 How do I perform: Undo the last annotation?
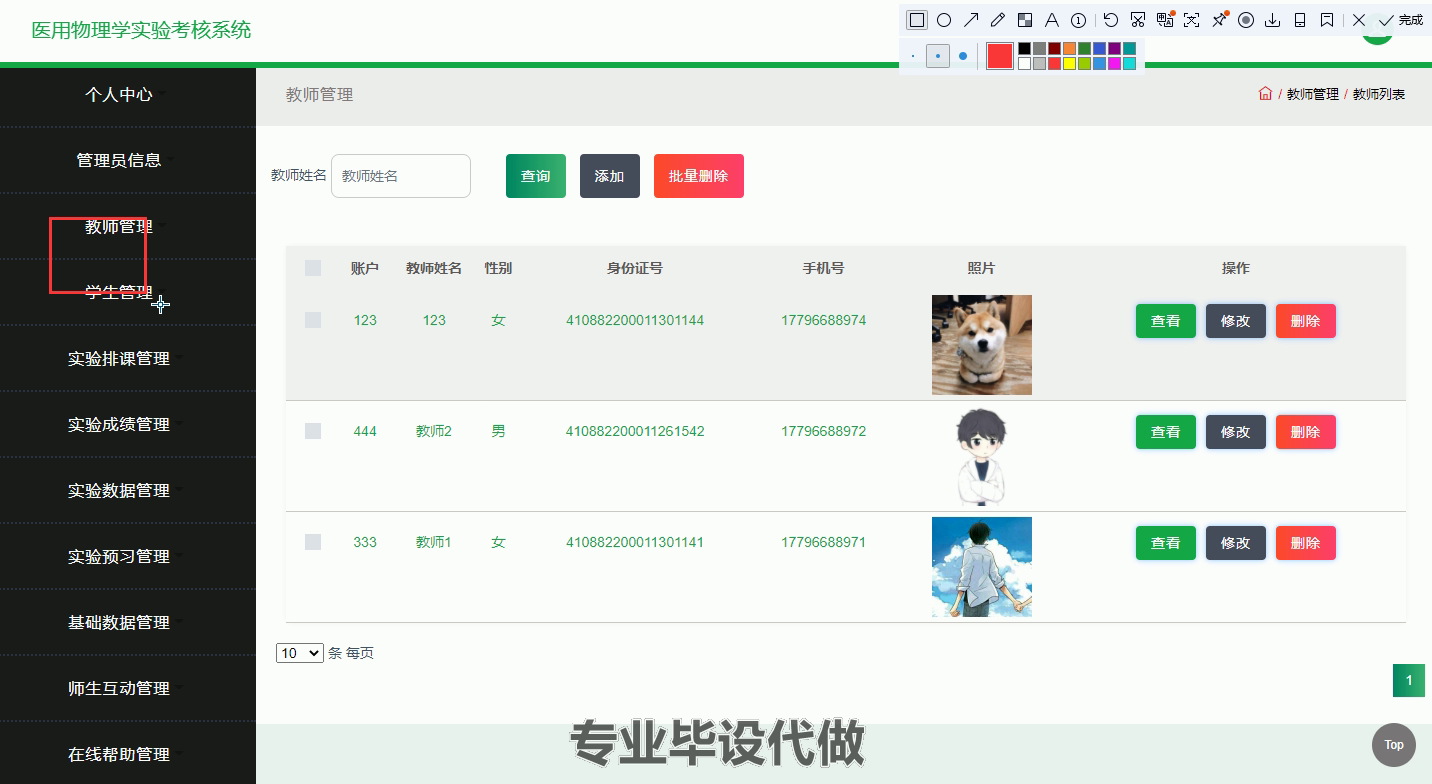1111,20
